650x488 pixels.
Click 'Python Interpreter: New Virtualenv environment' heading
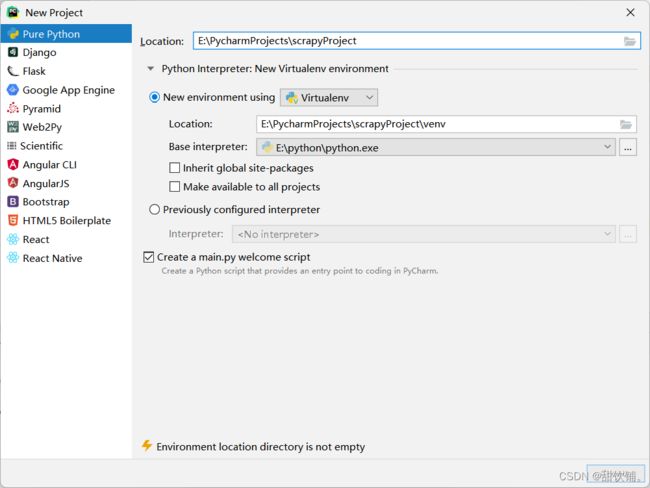[x=275, y=68]
